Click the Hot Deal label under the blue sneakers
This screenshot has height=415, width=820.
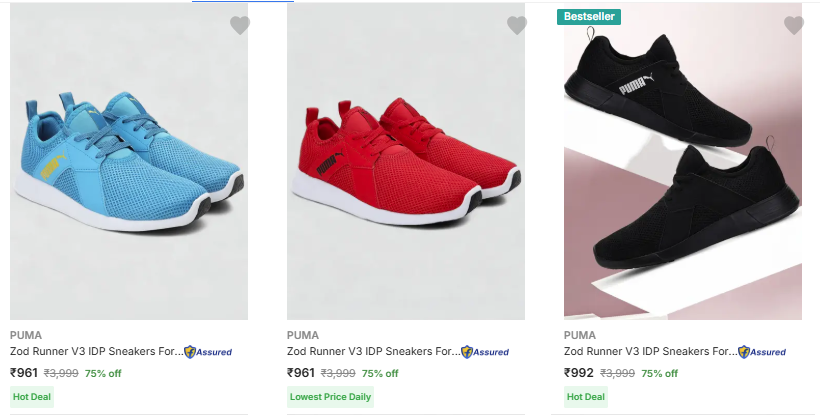pos(31,397)
